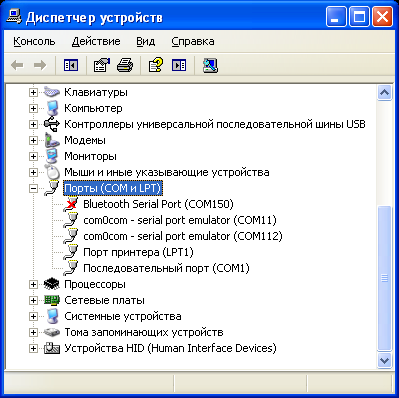This screenshot has width=399, height=398.
Task: Click the keyboard icon beside Клавиатуры
Action: (52, 92)
